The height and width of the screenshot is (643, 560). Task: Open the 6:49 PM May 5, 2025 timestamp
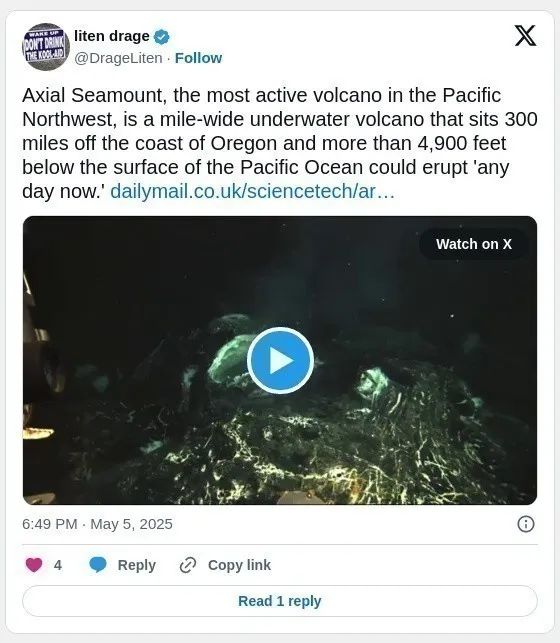[x=97, y=524]
